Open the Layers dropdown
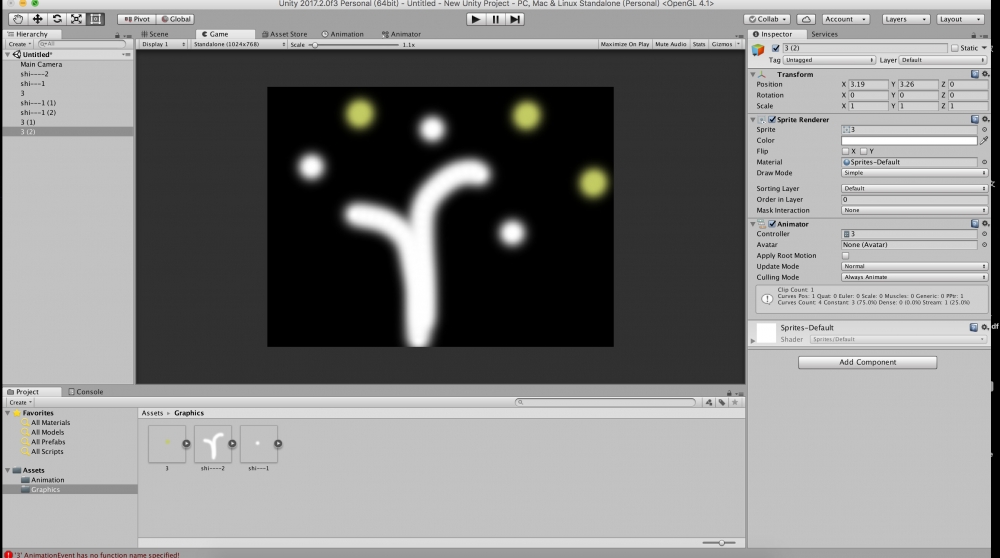This screenshot has height=558, width=1000. 905,19
